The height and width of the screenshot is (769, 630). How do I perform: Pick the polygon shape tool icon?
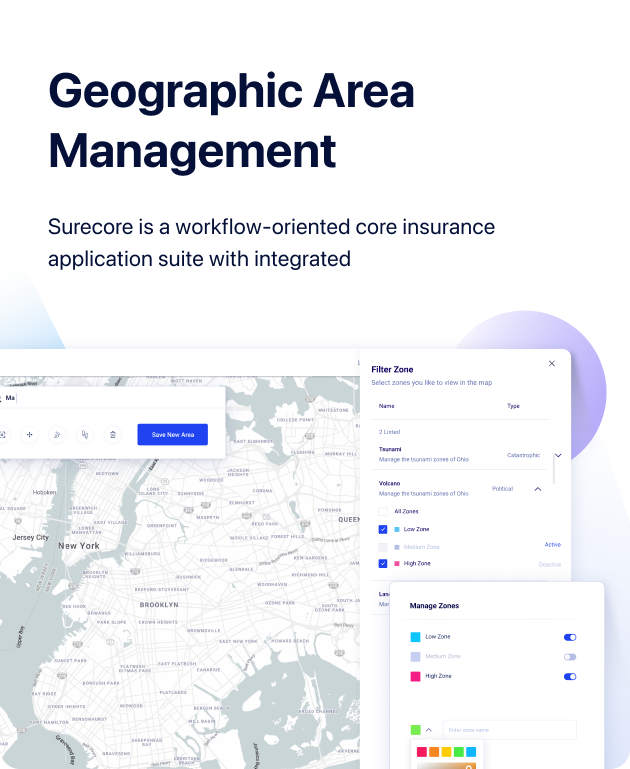85,435
